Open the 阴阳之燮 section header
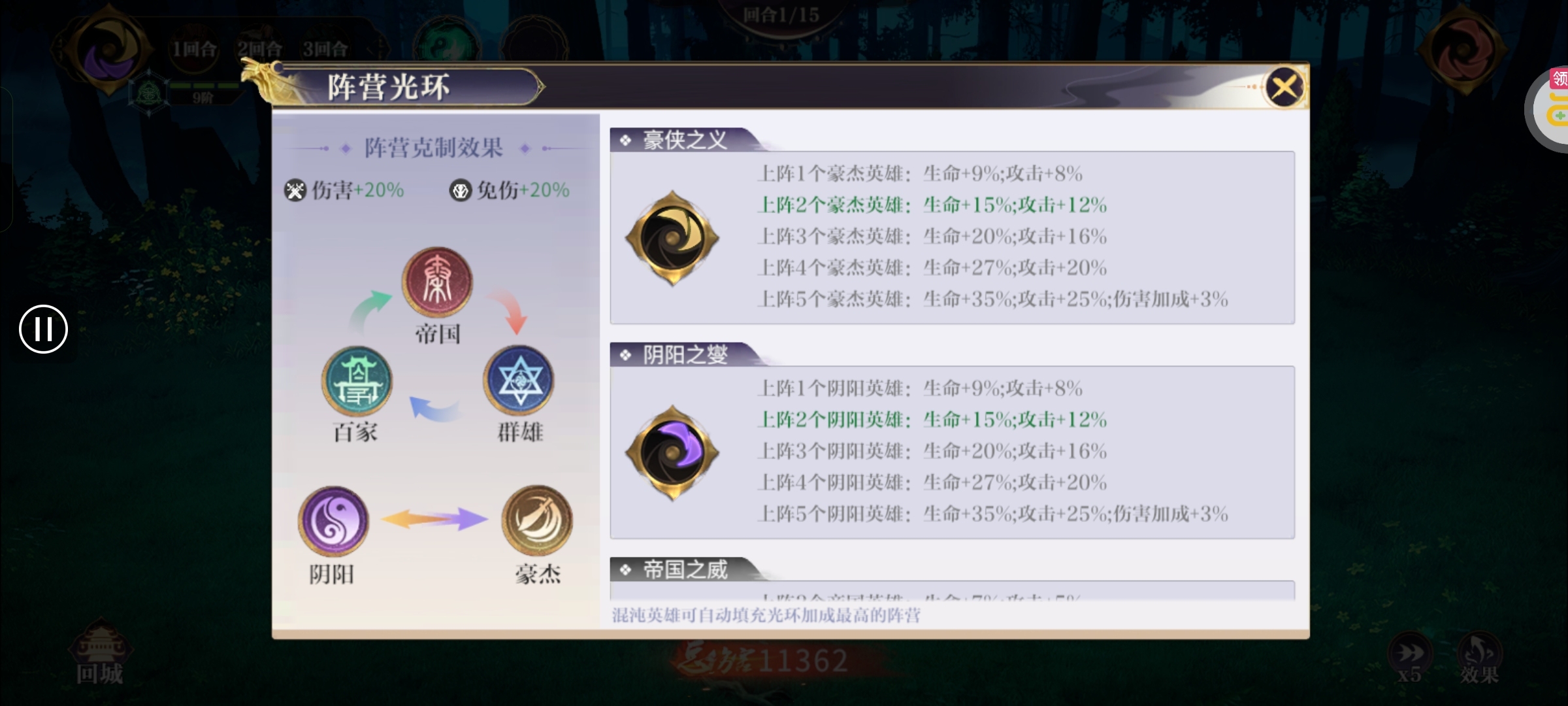 click(x=684, y=355)
